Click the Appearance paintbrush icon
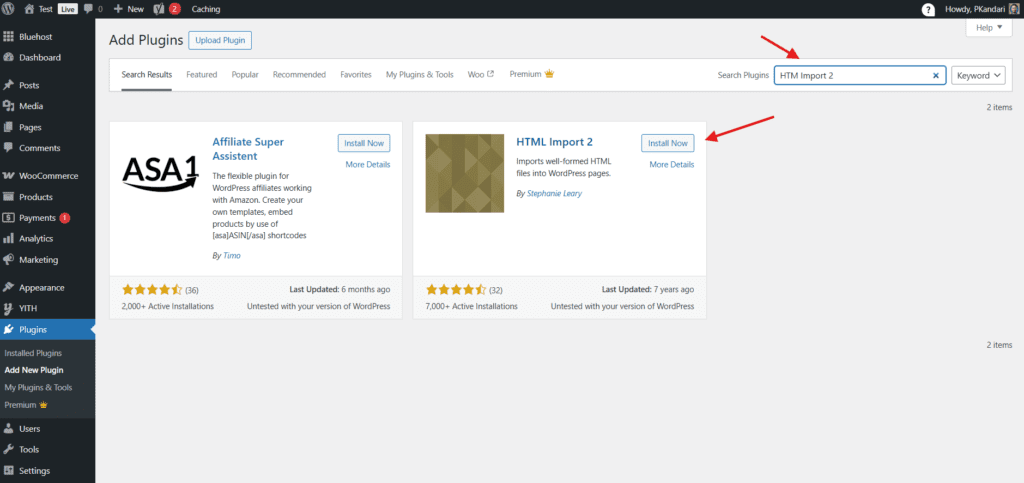Image resolution: width=1024 pixels, height=483 pixels. click(8, 288)
